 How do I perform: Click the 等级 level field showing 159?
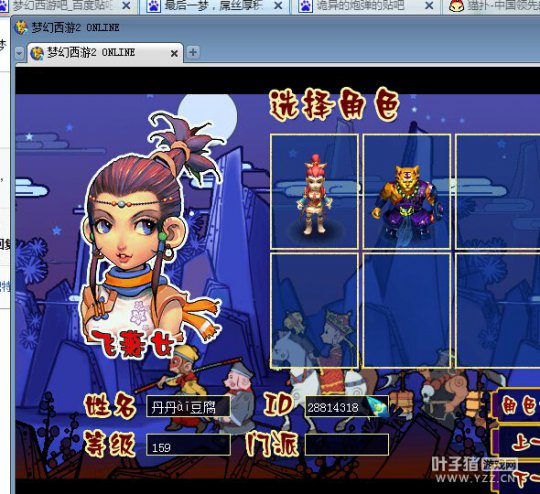click(188, 445)
